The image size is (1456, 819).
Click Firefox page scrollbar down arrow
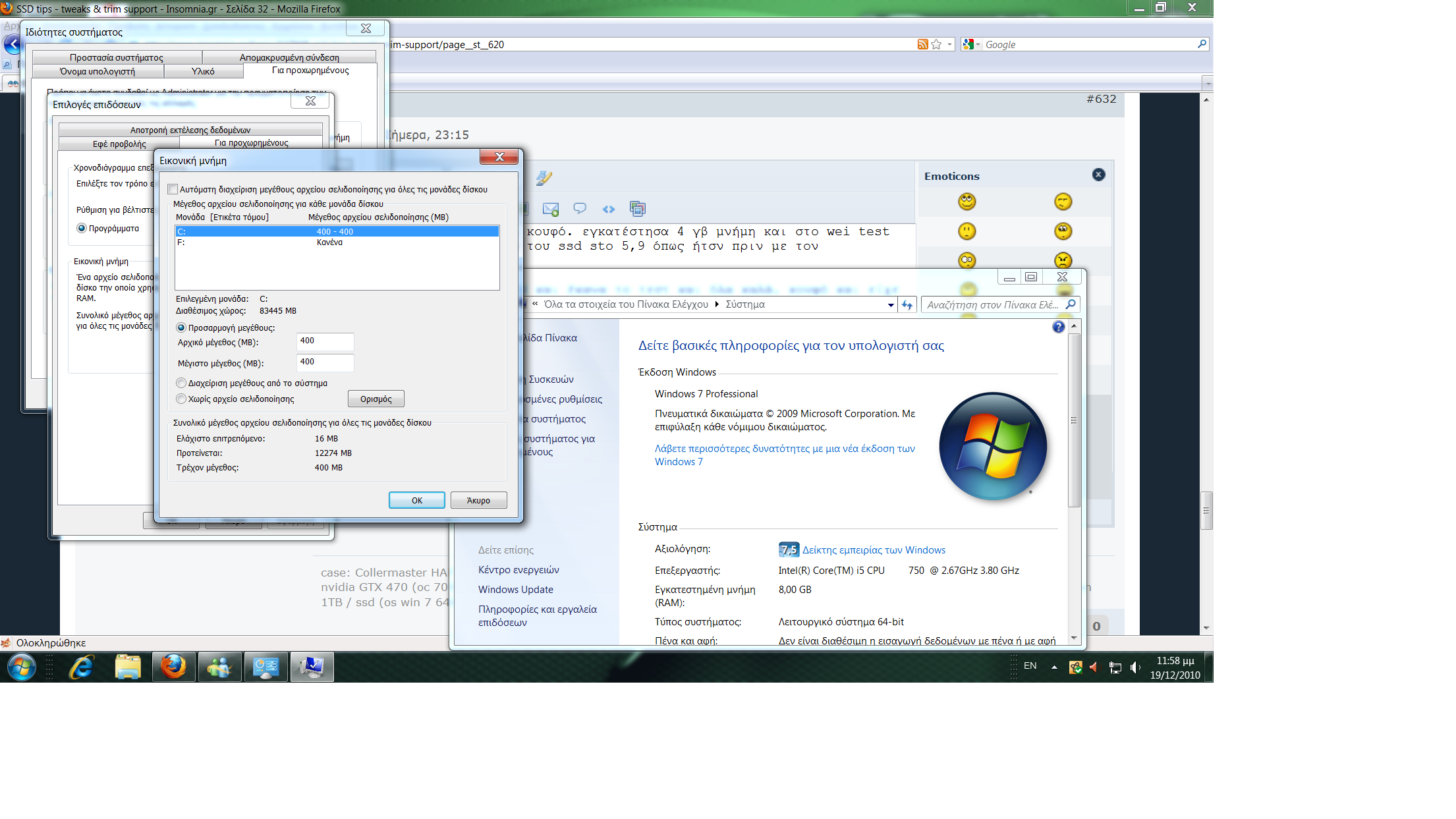coord(1206,628)
